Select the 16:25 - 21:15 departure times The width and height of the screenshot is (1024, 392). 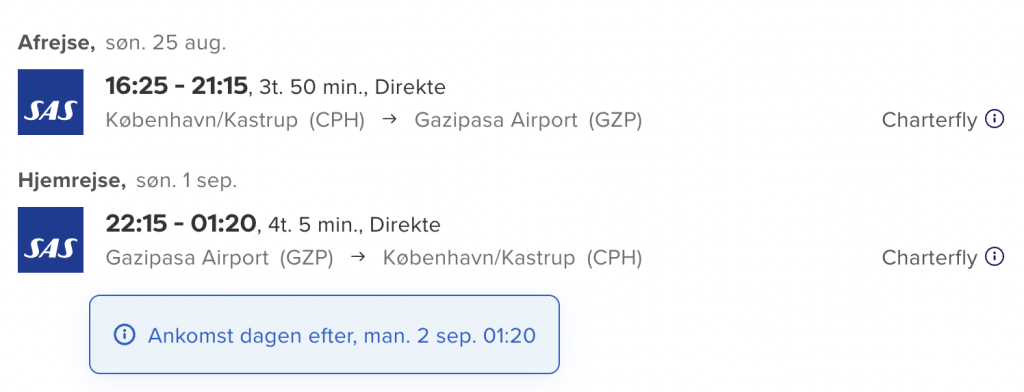pyautogui.click(x=177, y=86)
